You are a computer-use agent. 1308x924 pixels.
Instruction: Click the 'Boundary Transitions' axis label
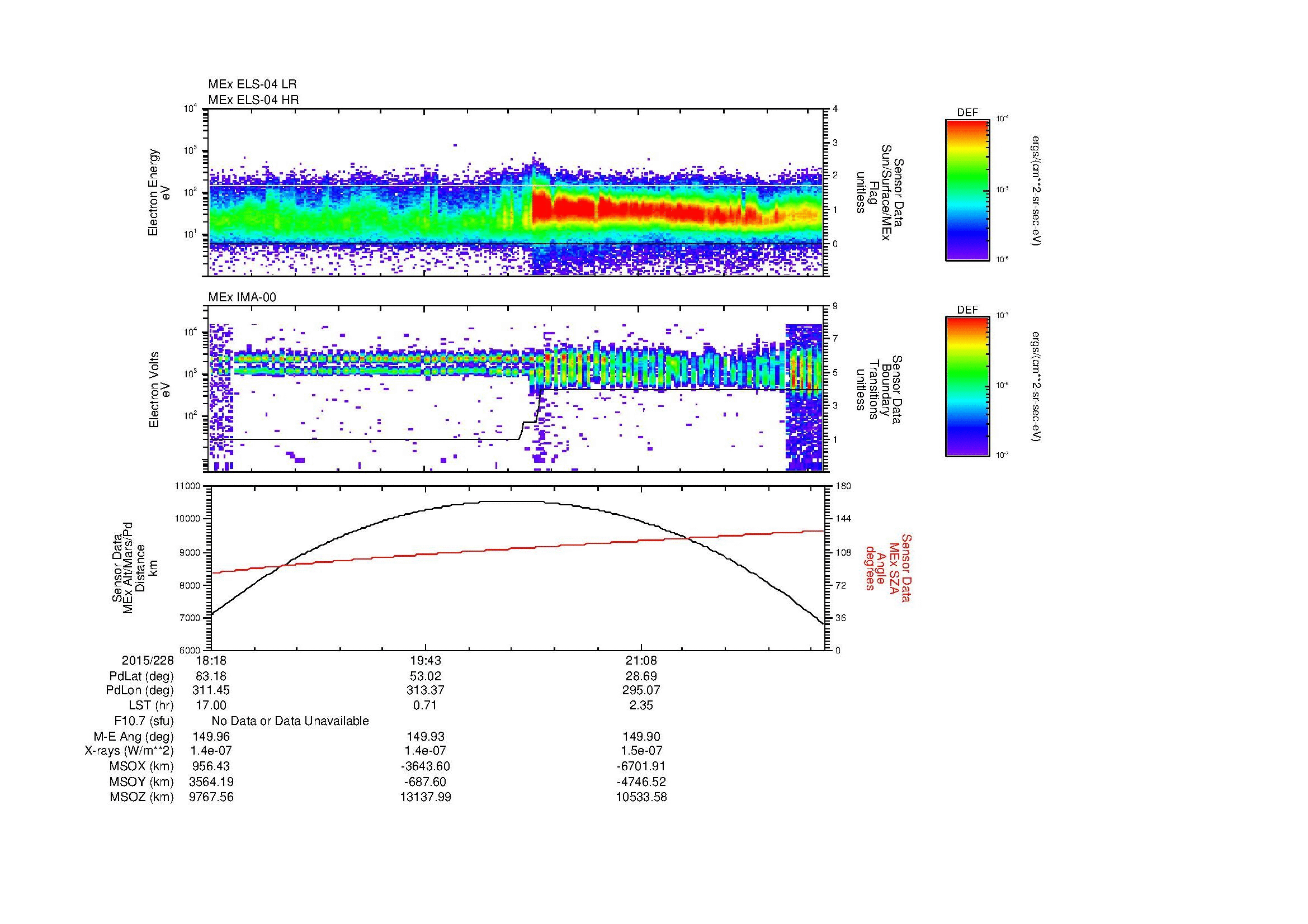click(x=880, y=390)
